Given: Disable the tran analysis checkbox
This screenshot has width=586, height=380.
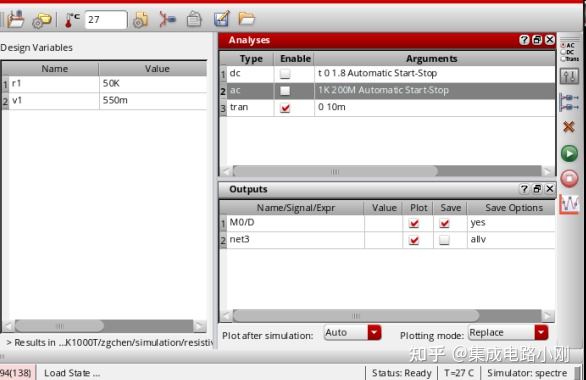Looking at the screenshot, I should pos(285,108).
